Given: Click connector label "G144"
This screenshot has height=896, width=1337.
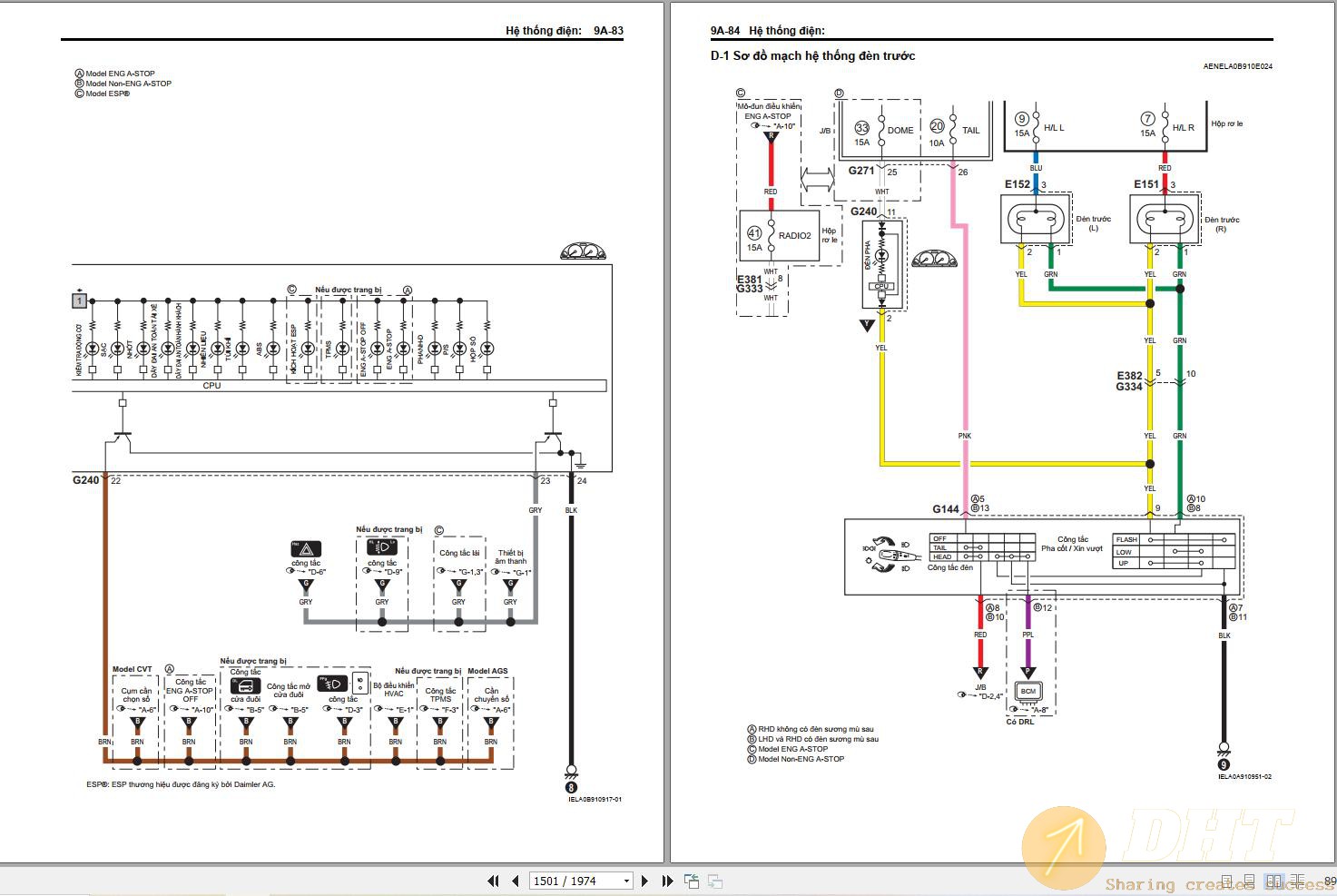Looking at the screenshot, I should click(x=946, y=509).
